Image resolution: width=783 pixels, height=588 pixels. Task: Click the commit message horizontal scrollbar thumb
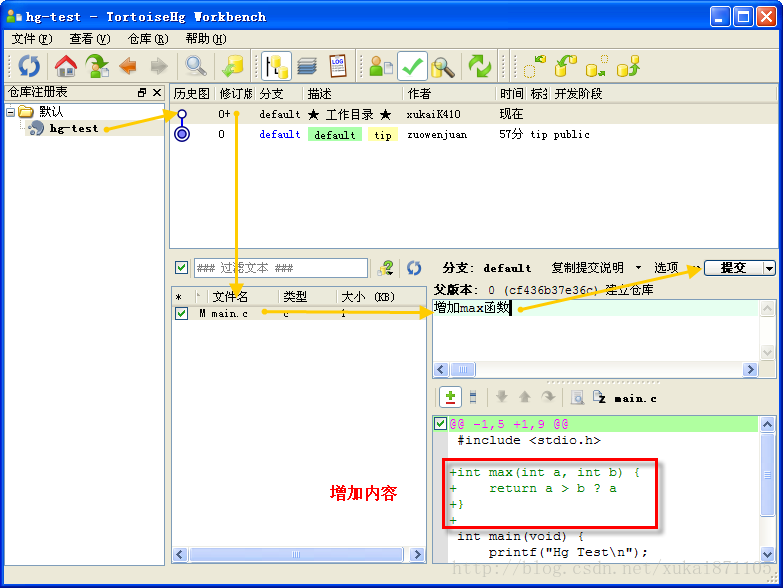[x=463, y=369]
